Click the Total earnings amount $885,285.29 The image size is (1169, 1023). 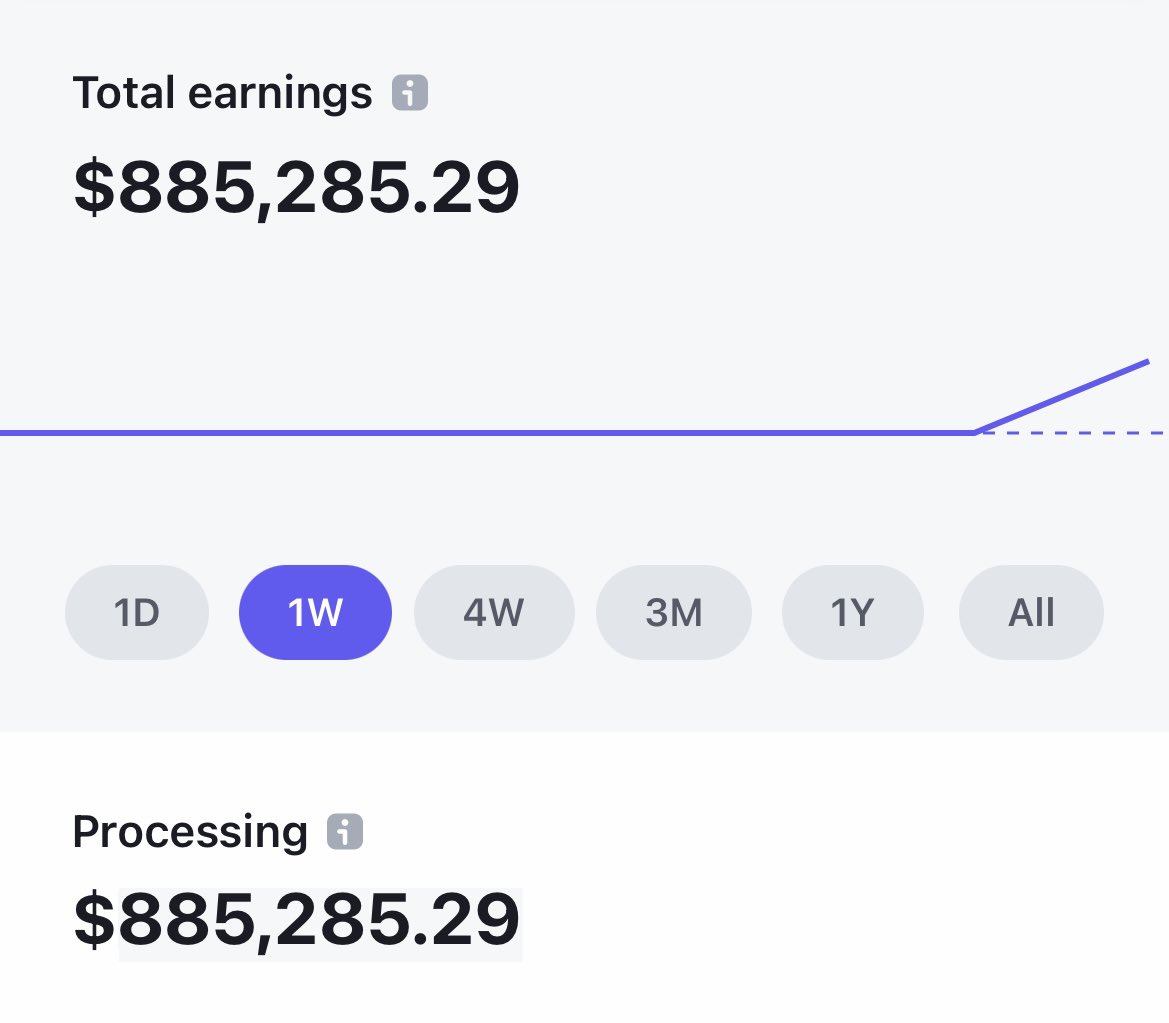296,188
